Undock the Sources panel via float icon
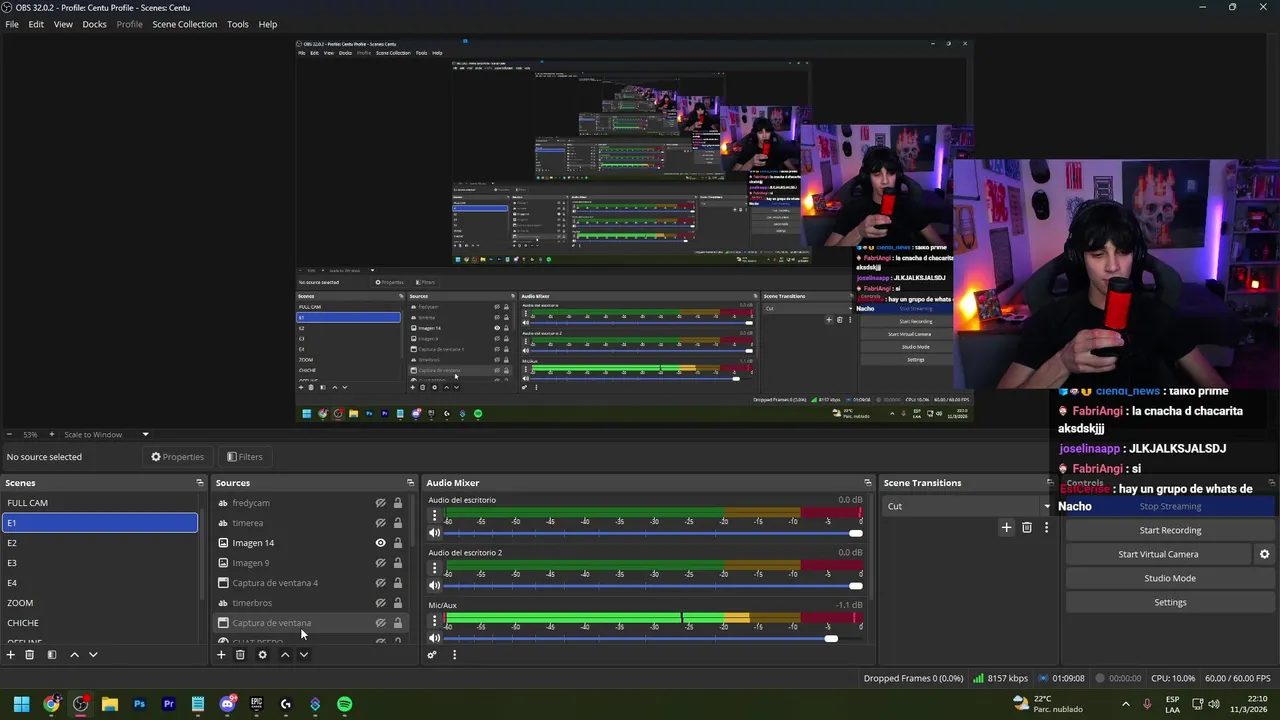The height and width of the screenshot is (720, 1280). pos(410,483)
